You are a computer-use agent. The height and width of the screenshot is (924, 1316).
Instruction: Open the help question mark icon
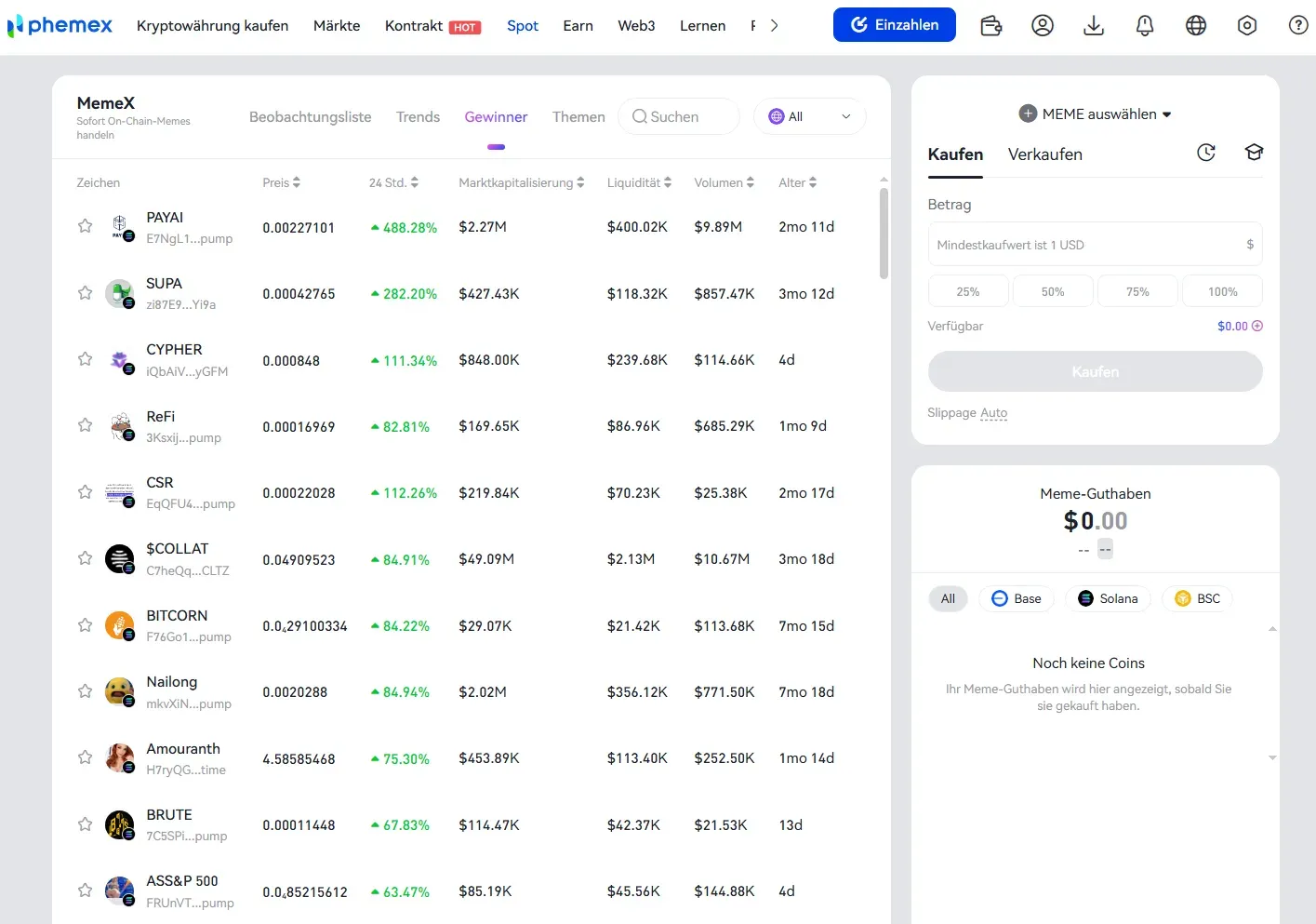pos(1298,26)
